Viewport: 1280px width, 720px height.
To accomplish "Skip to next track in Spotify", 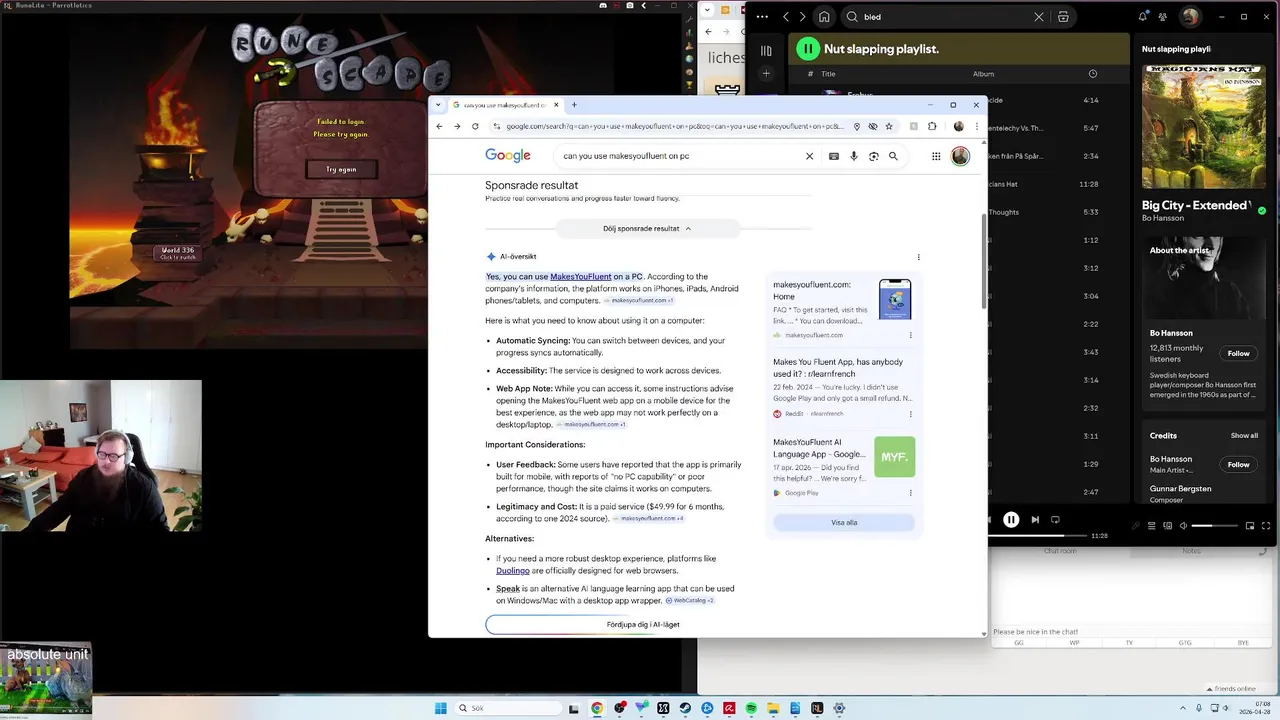I will tap(1035, 520).
